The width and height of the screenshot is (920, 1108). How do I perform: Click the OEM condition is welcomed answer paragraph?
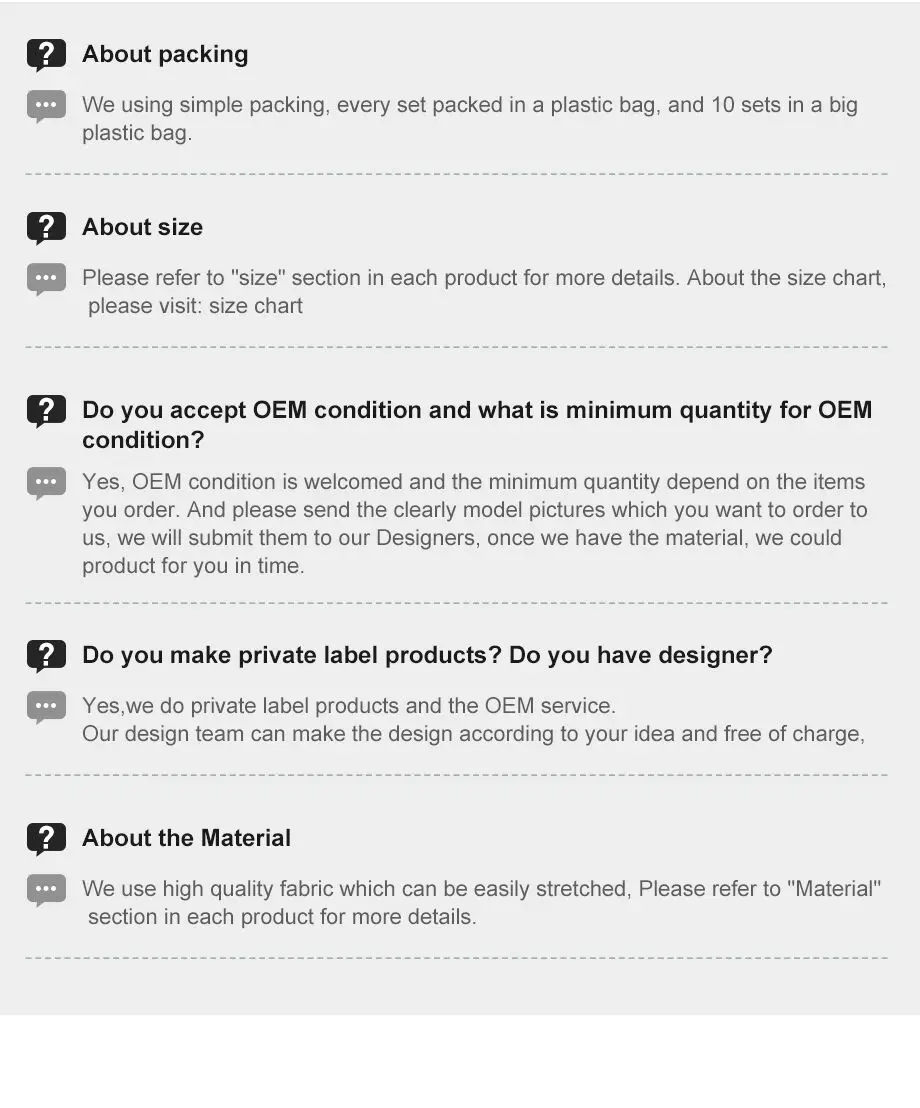474,523
